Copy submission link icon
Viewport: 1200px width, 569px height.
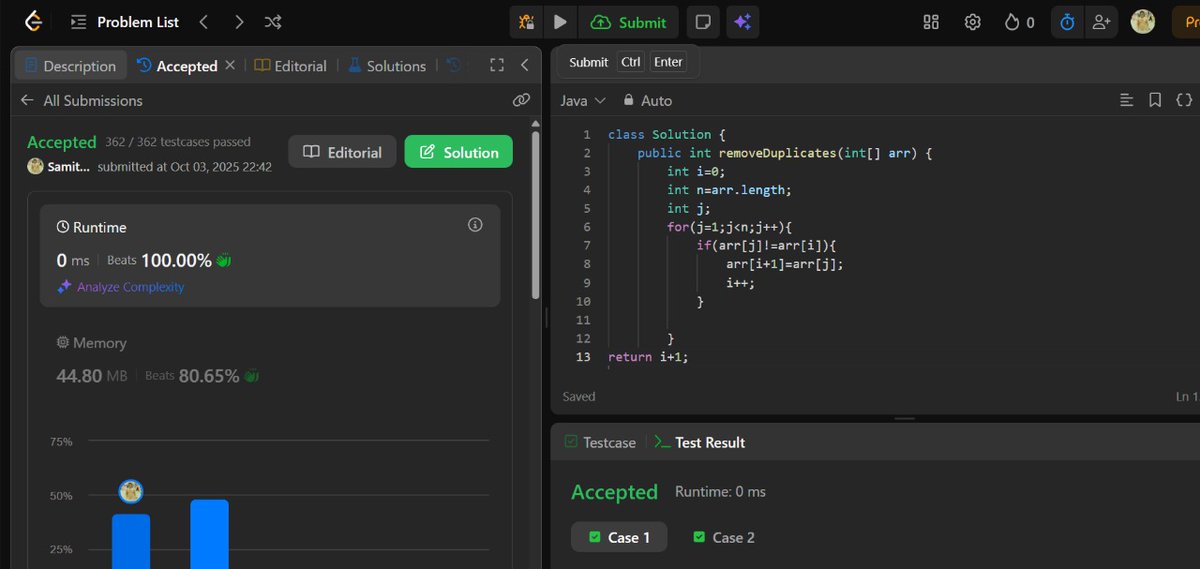pyautogui.click(x=521, y=100)
